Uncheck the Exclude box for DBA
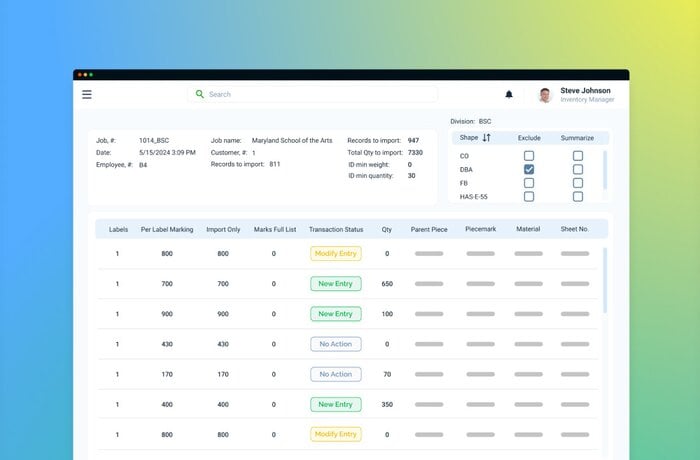 click(x=529, y=170)
